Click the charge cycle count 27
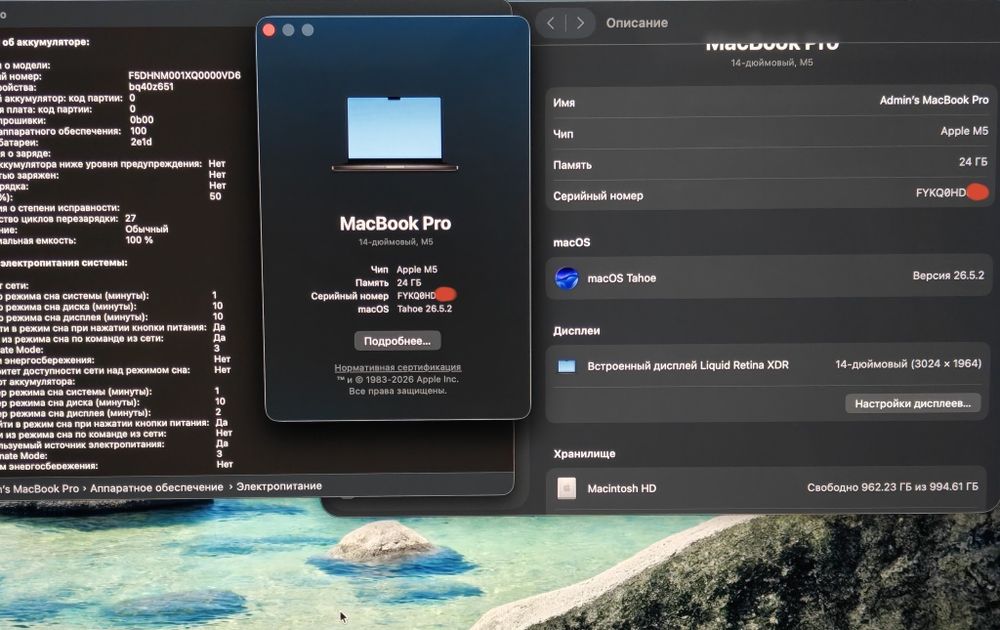The height and width of the screenshot is (630, 1000). click(131, 218)
